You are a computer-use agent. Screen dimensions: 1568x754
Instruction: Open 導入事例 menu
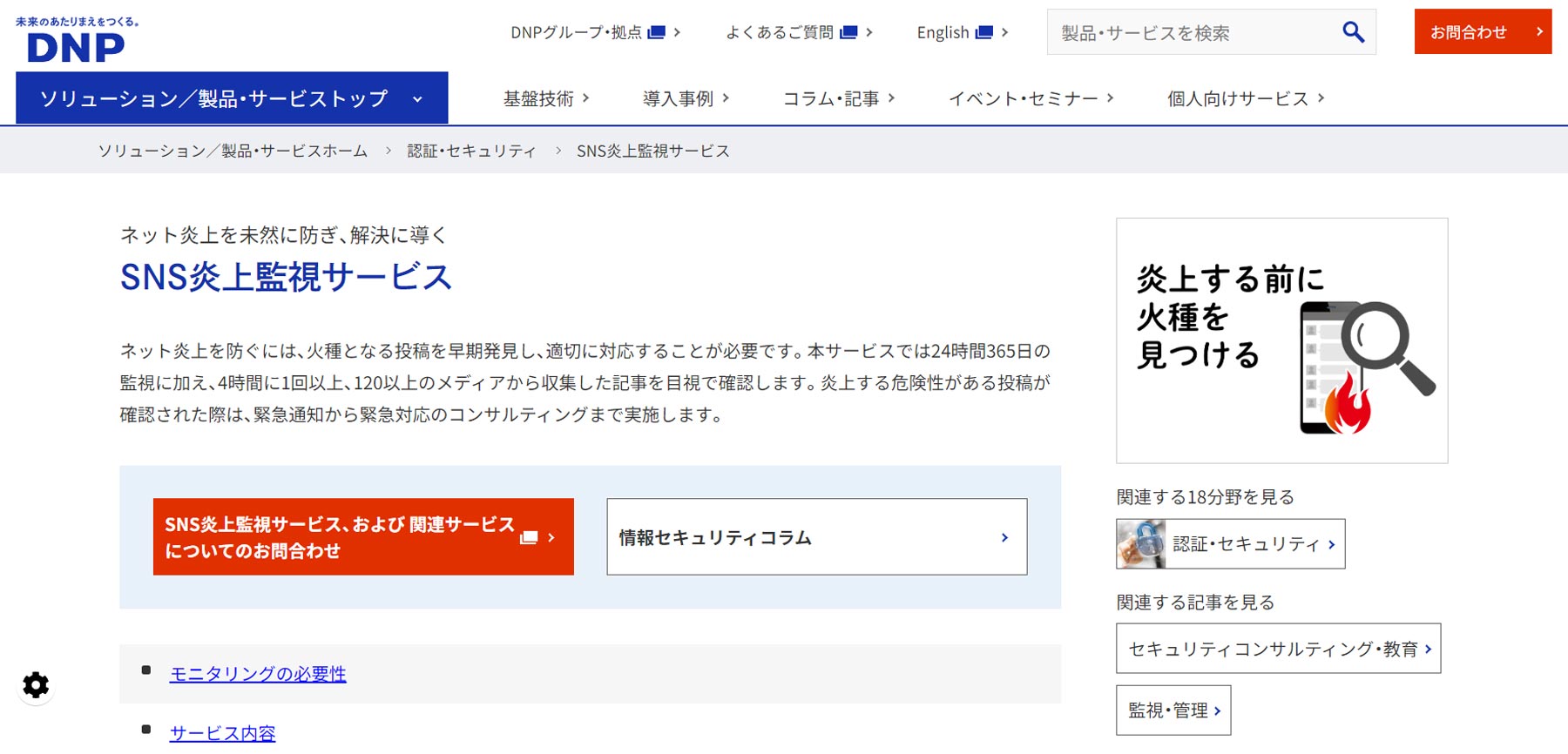coord(686,98)
